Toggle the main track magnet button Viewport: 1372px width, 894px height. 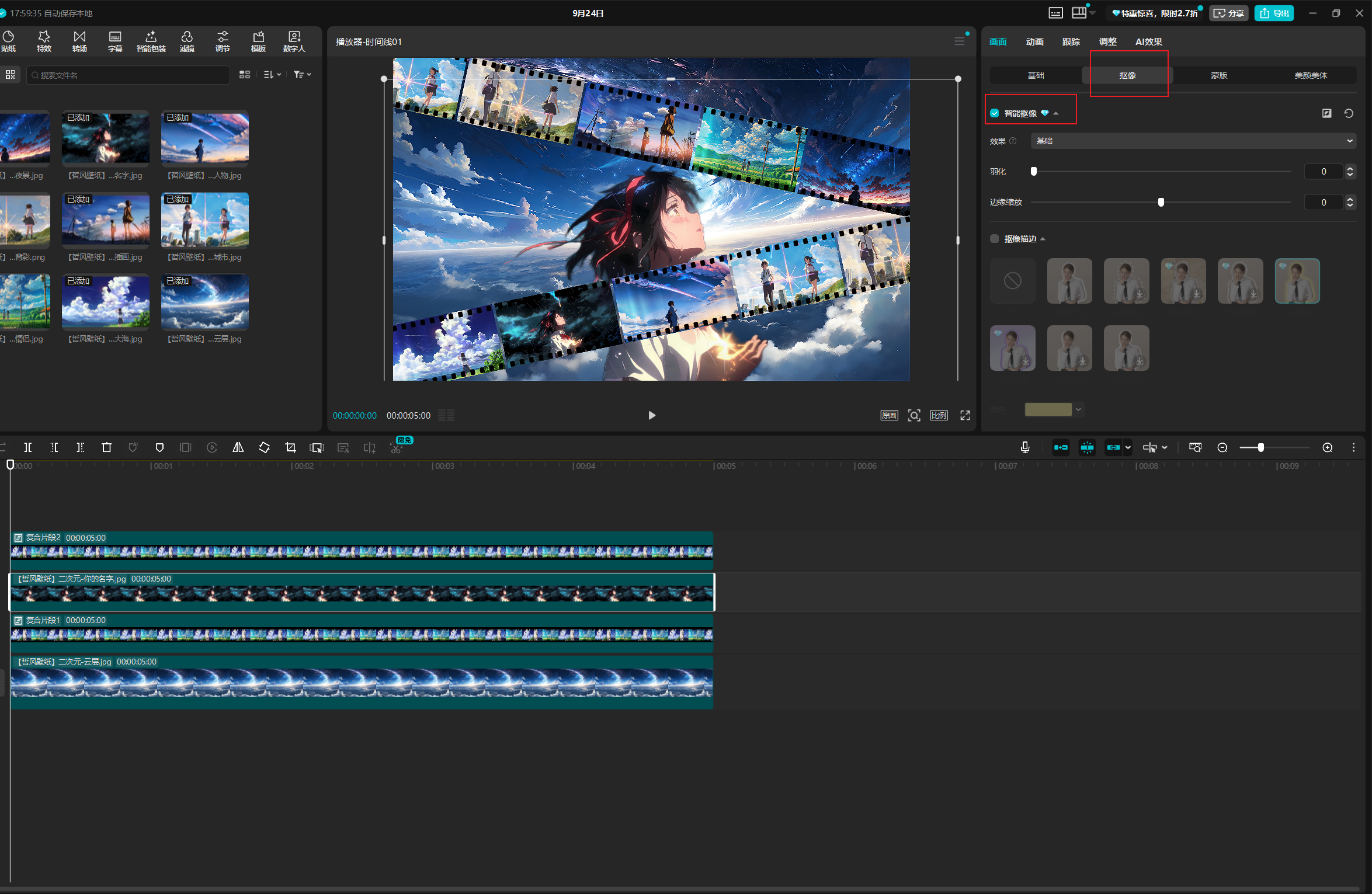[x=1061, y=447]
